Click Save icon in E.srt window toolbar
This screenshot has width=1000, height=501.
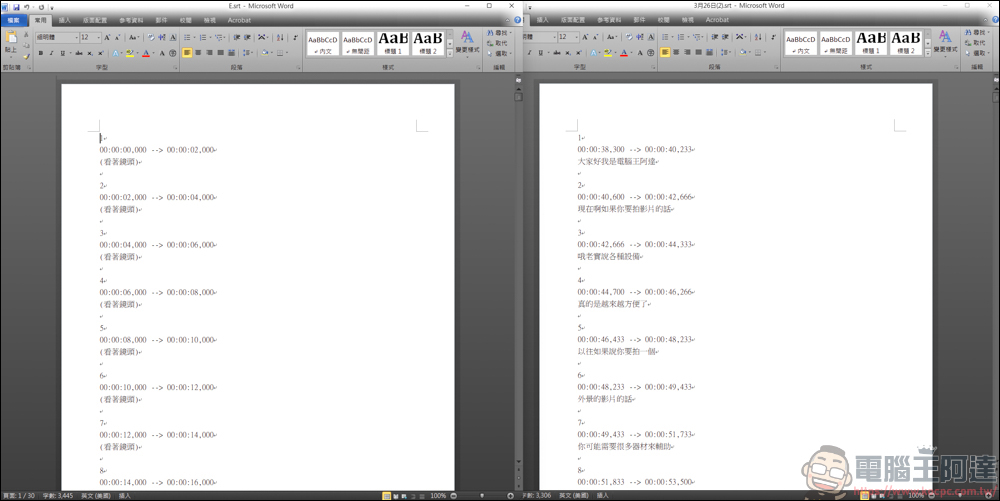(16, 8)
